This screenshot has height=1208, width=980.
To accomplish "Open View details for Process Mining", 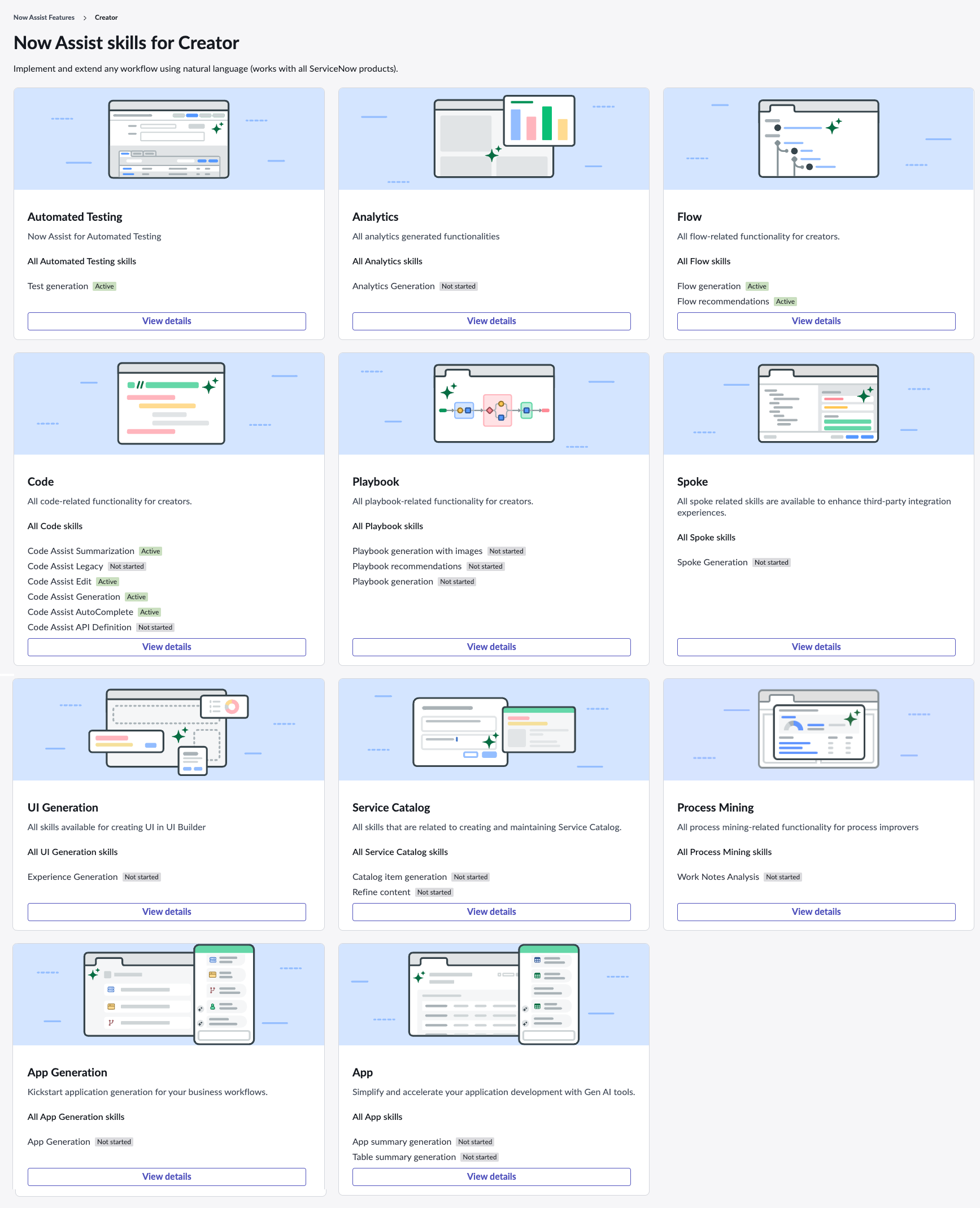I will [x=816, y=912].
